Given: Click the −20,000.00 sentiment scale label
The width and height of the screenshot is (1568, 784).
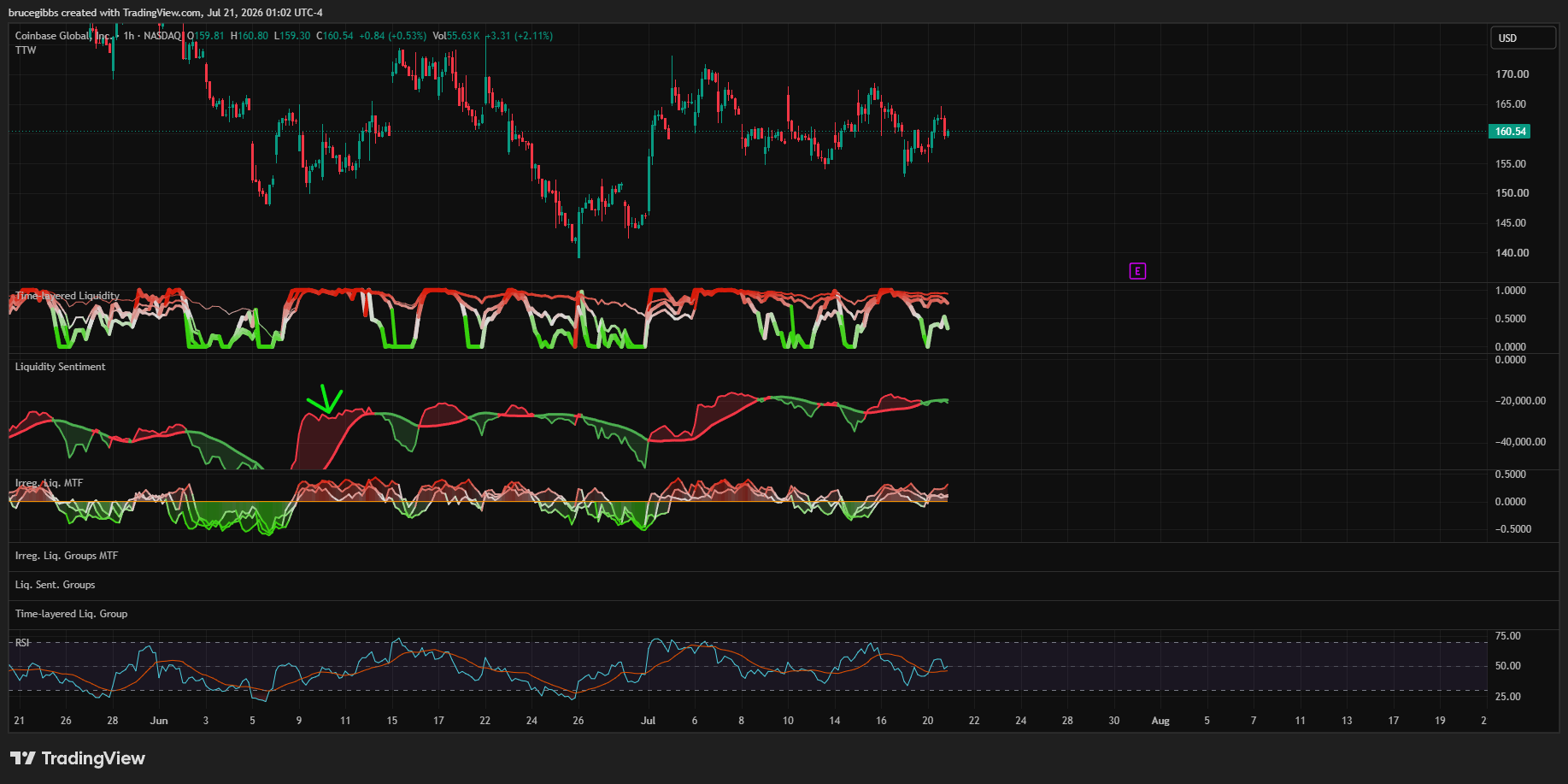Looking at the screenshot, I should (1520, 401).
